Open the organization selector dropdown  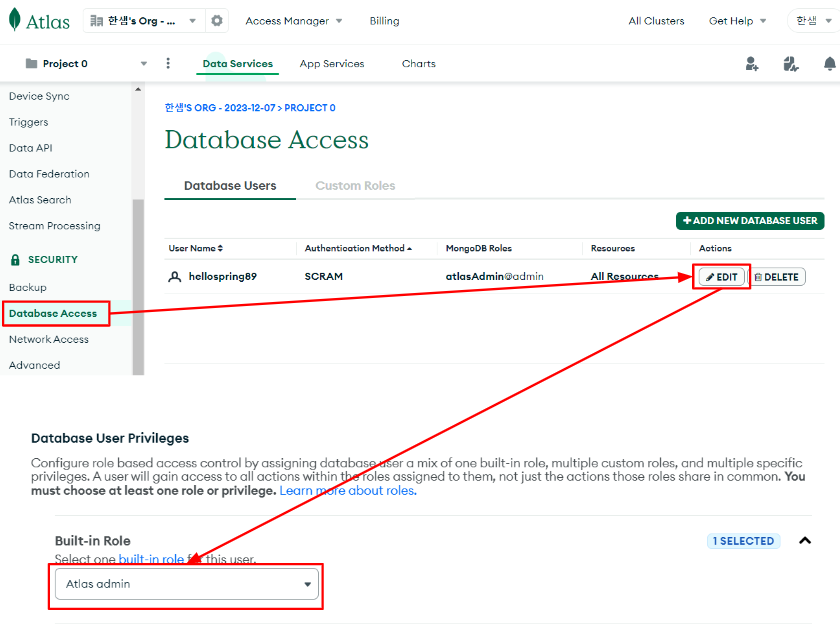click(x=144, y=20)
